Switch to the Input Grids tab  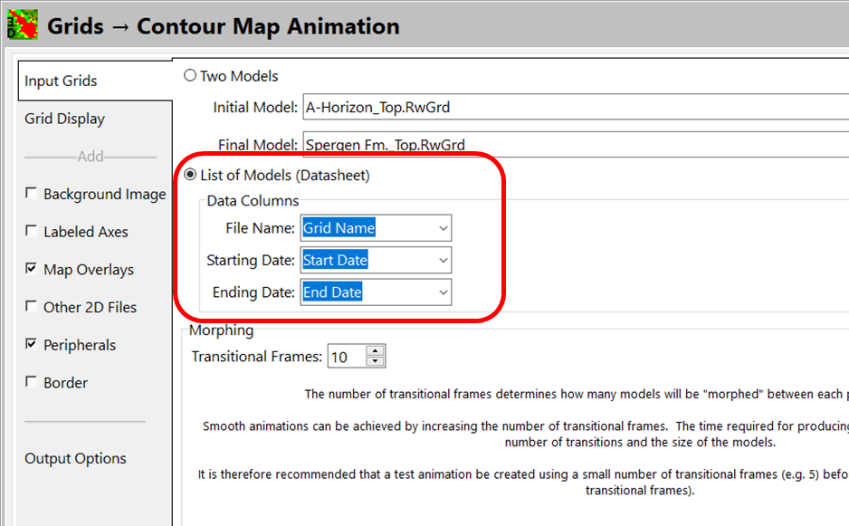pyautogui.click(x=62, y=81)
